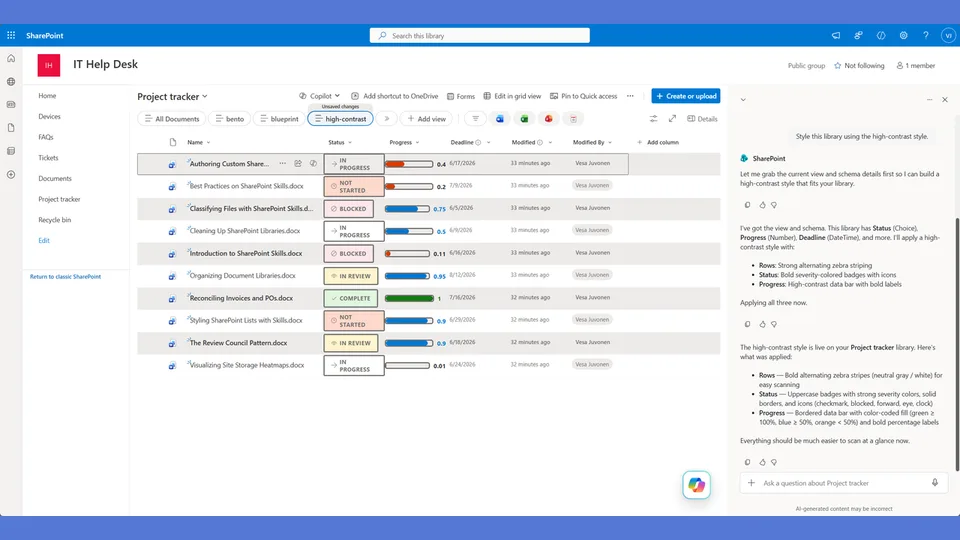Dislike the 'Applying all three now' response
This screenshot has height=540, width=960.
tap(774, 324)
